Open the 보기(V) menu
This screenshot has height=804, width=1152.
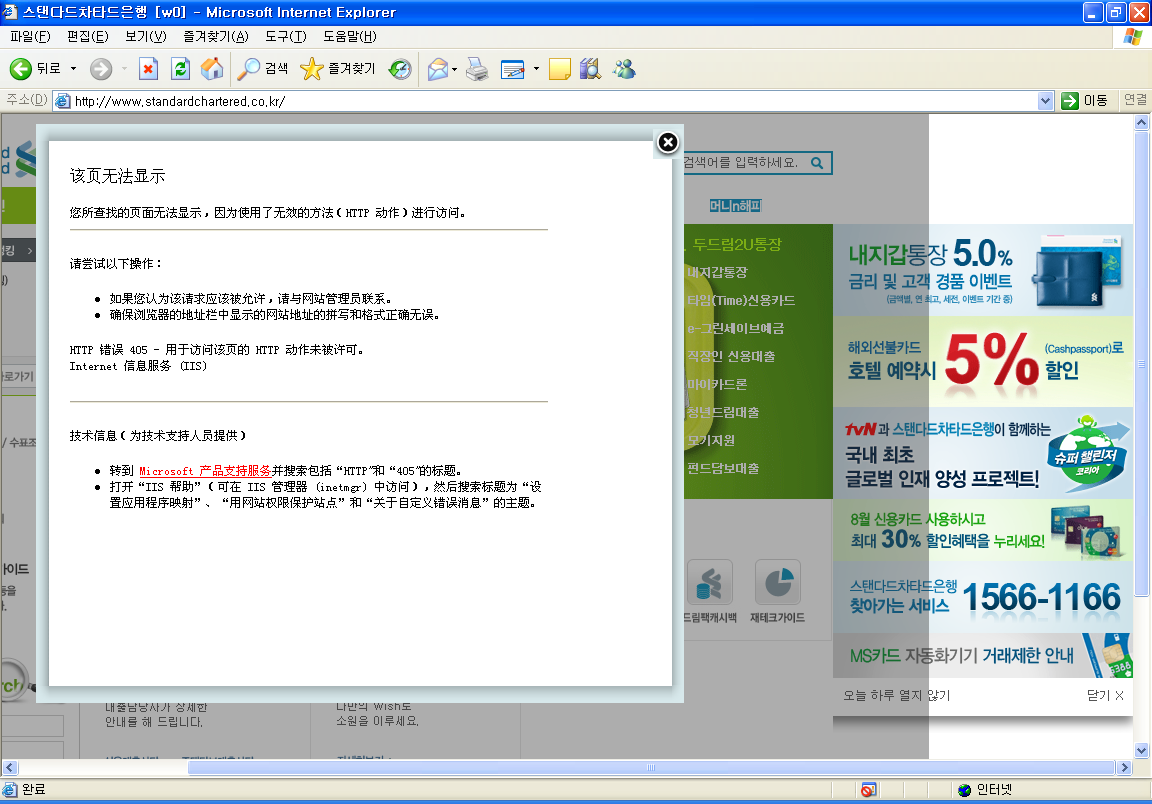coord(145,36)
